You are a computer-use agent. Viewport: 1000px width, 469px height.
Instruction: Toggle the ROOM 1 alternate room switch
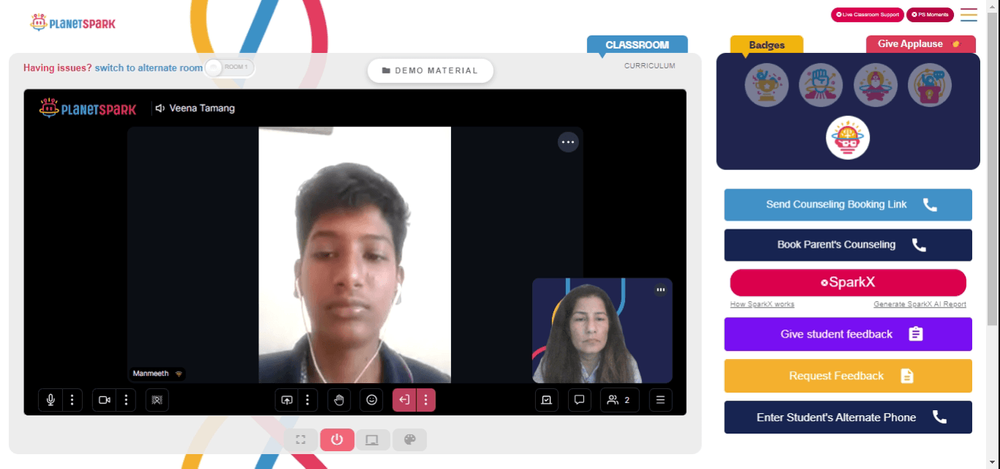(230, 67)
